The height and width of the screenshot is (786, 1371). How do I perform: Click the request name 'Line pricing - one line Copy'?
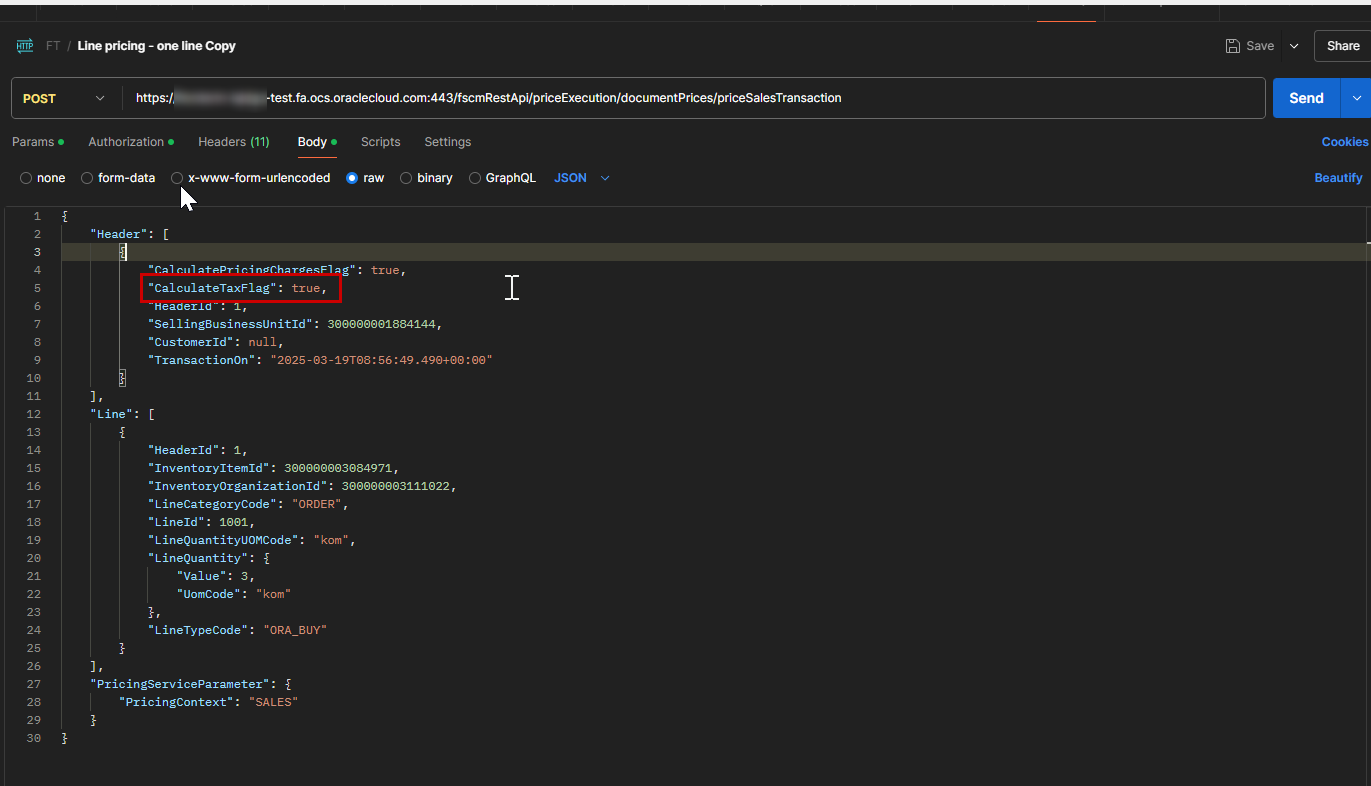(x=156, y=46)
